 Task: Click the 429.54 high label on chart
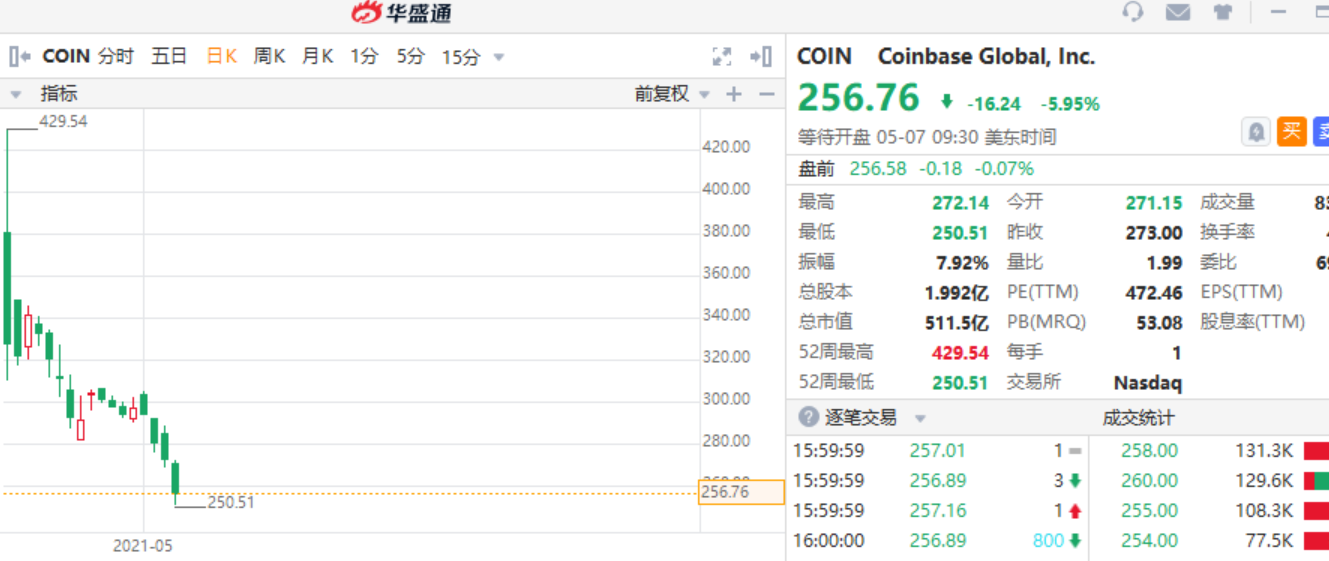[63, 121]
